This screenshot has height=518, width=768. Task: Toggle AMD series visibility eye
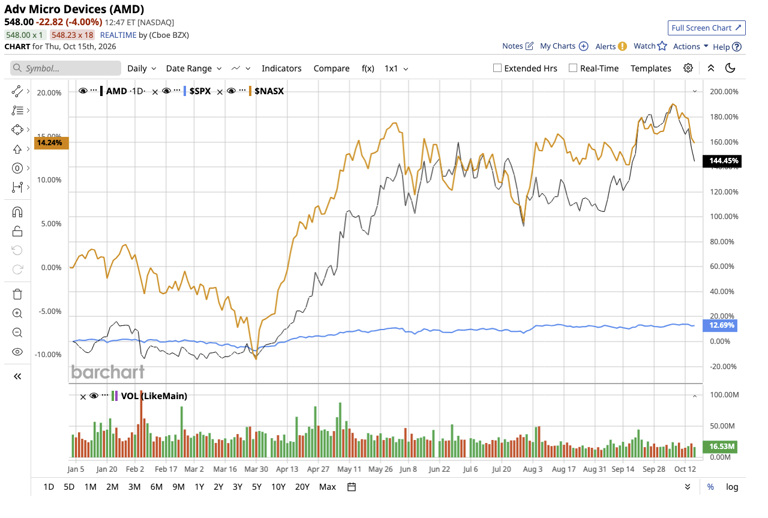[83, 91]
